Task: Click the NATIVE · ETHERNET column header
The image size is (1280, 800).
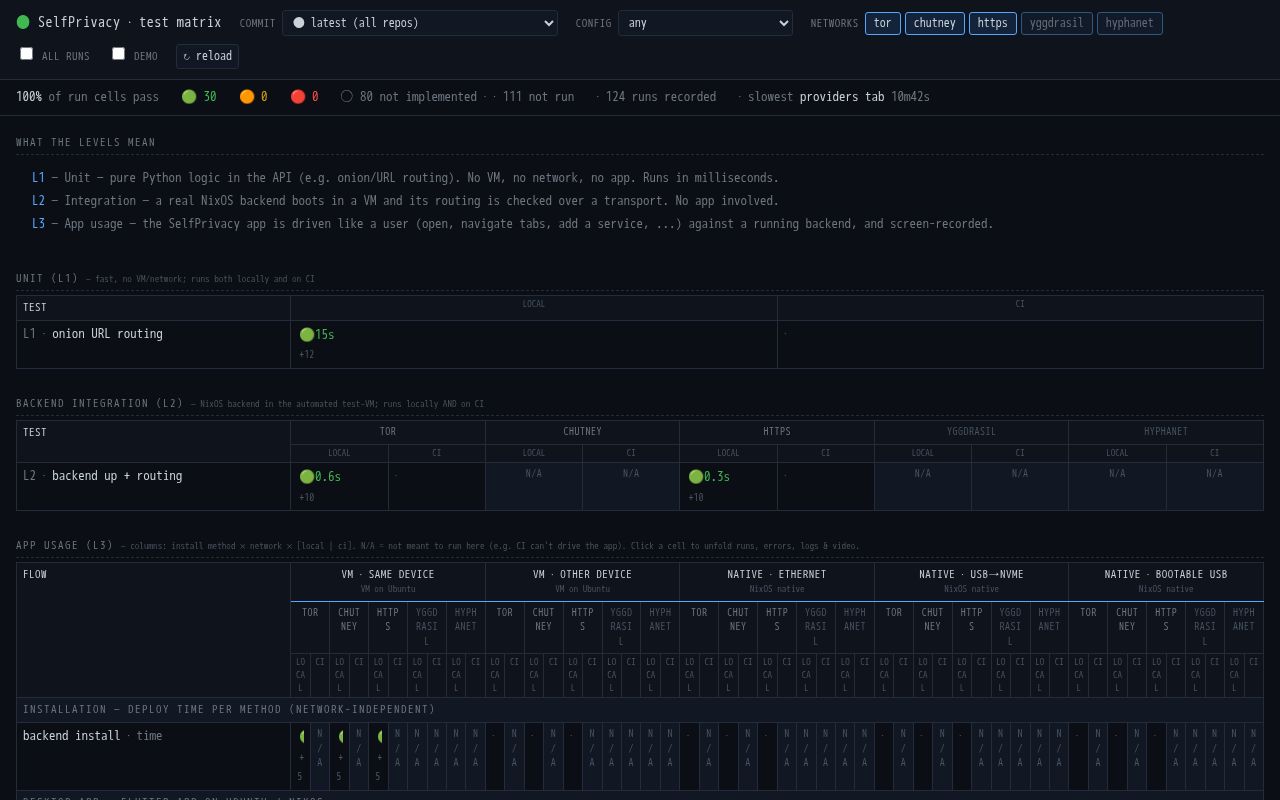Action: click(x=777, y=581)
